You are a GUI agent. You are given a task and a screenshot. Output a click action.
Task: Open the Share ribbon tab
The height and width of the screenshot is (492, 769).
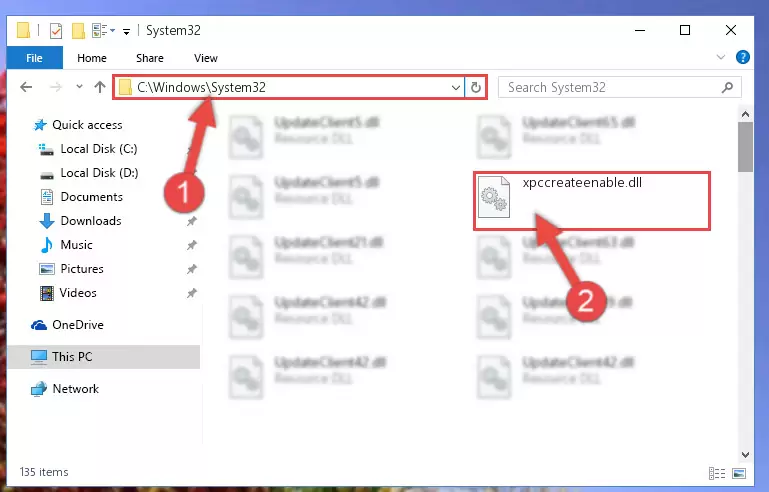[x=150, y=58]
